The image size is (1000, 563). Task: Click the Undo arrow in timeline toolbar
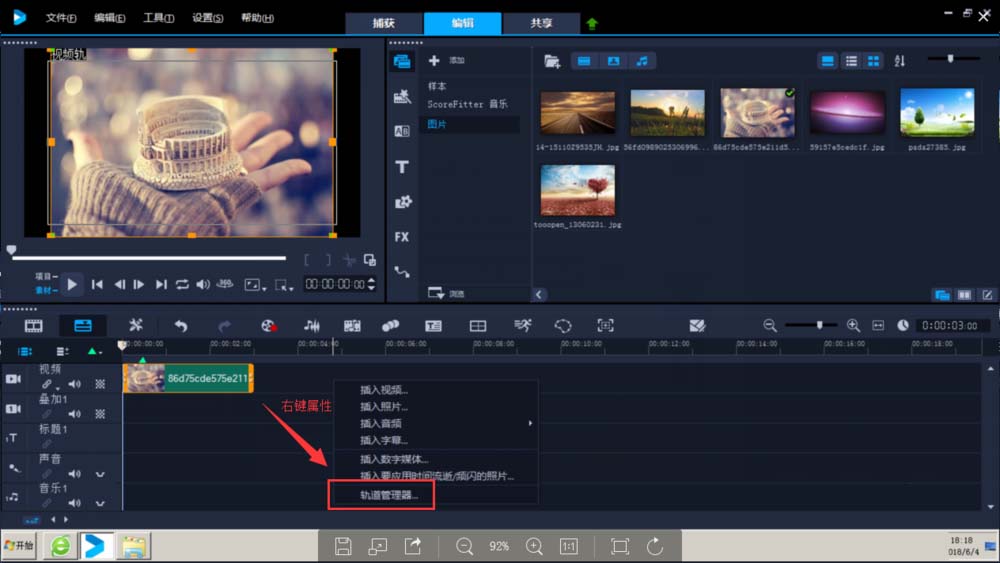pyautogui.click(x=181, y=326)
